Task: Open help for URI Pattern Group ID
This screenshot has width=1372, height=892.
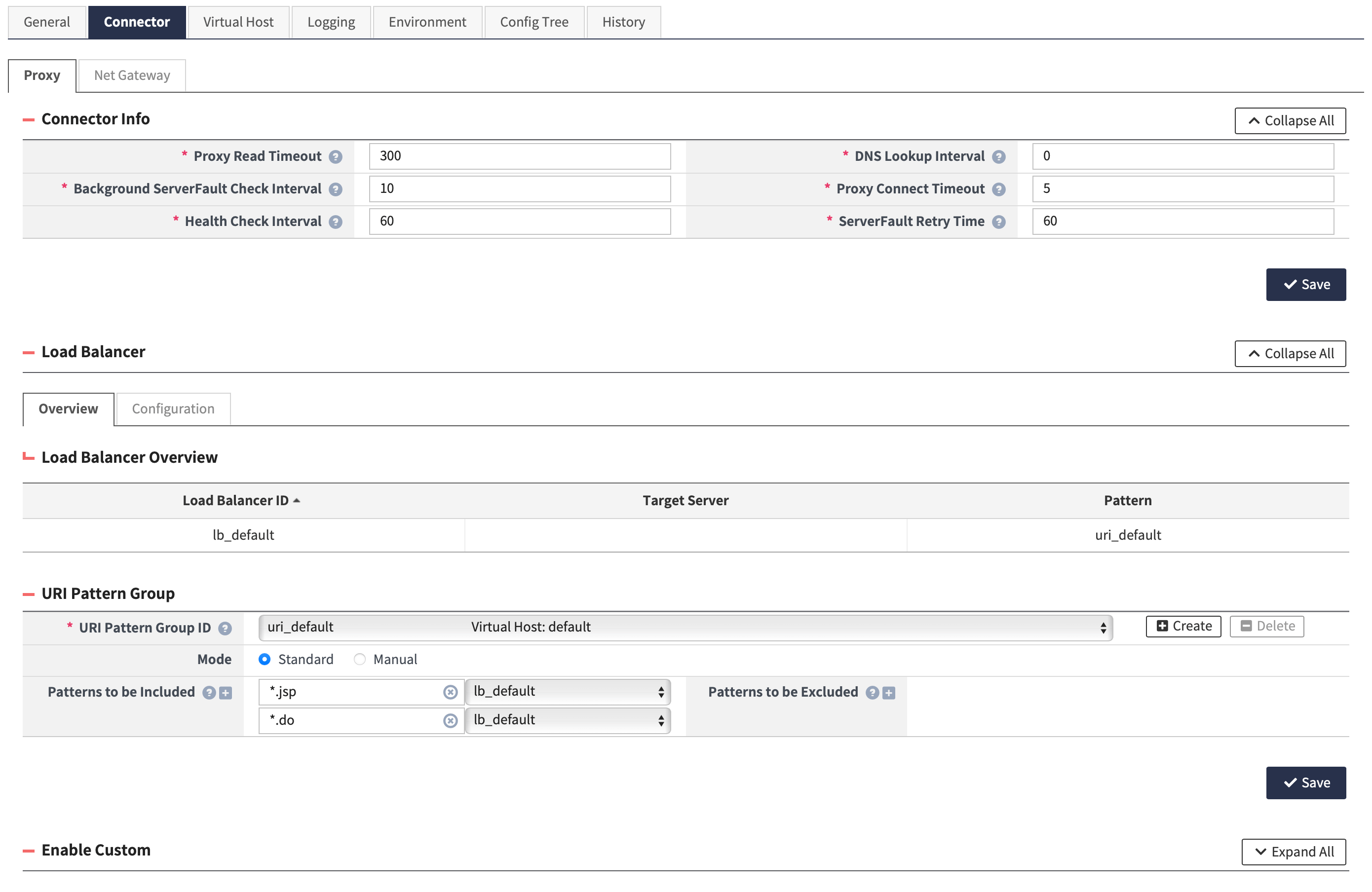Action: tap(225, 628)
